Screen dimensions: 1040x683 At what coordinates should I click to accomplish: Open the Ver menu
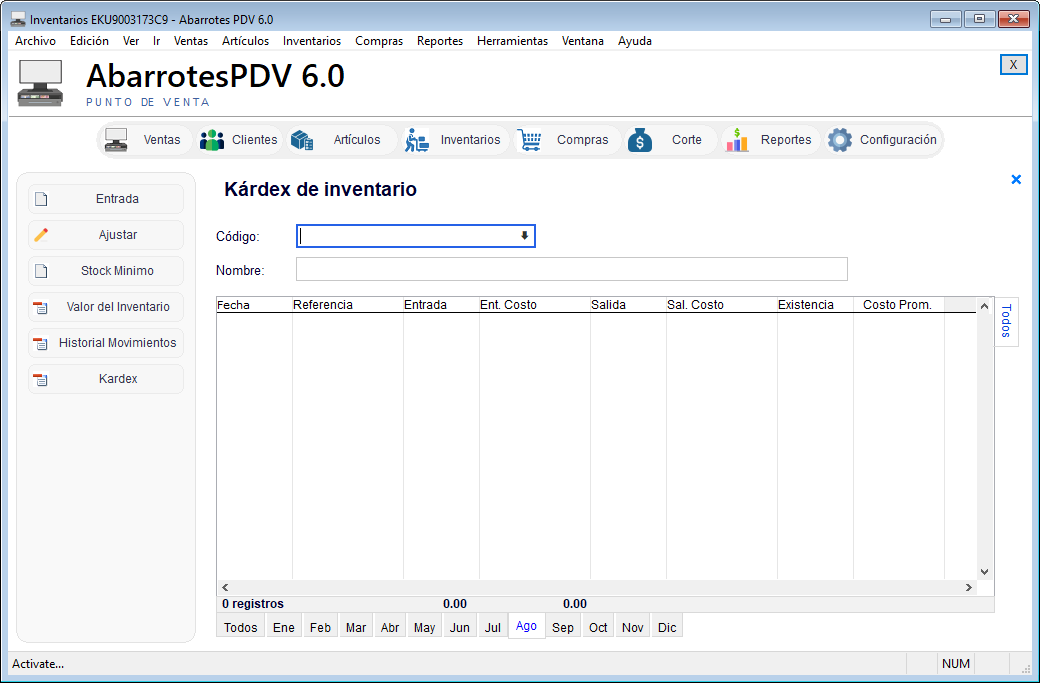131,41
